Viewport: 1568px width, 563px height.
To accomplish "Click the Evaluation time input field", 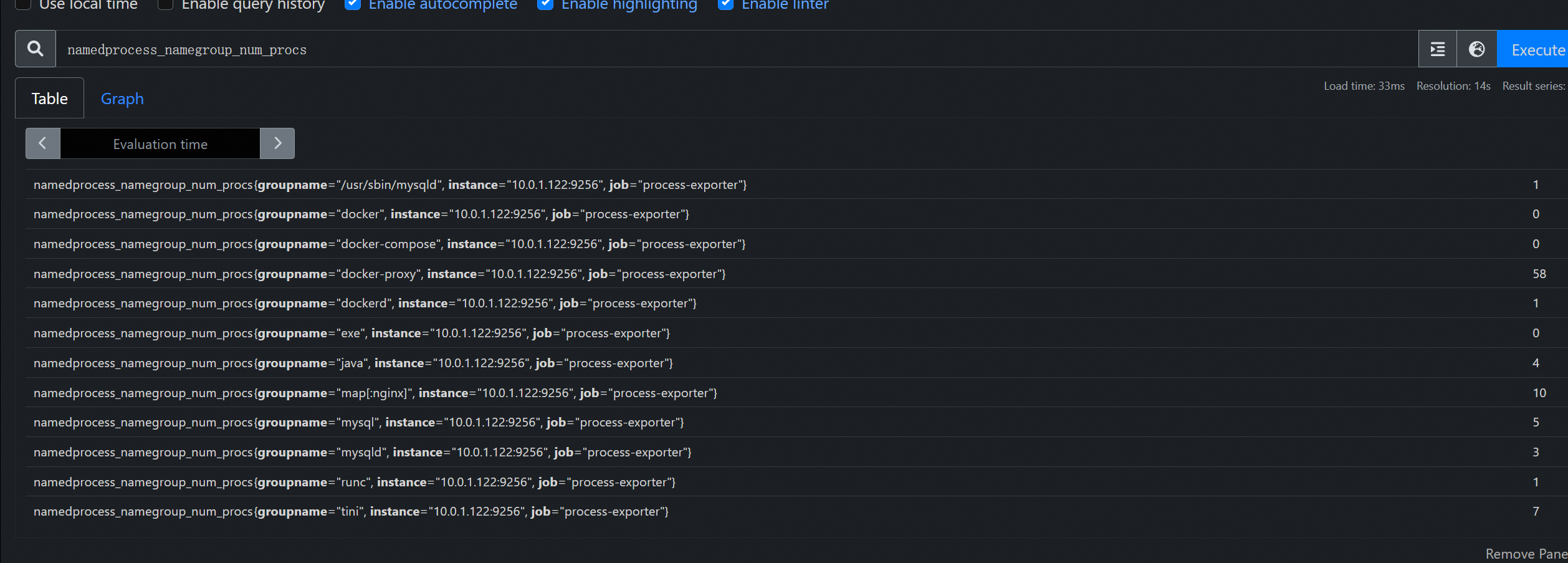I will point(160,143).
